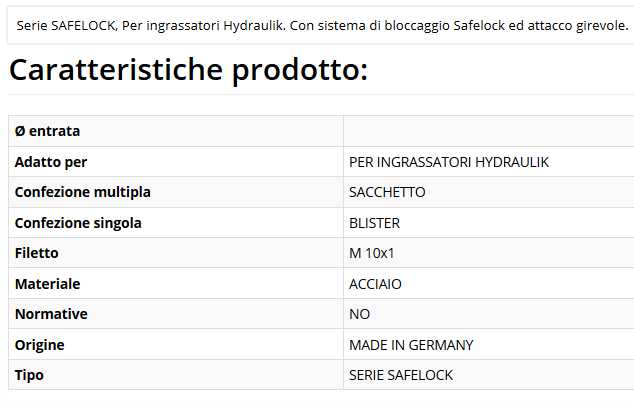
Task: Select the 'Ø entrata' row label
Action: [x=48, y=131]
